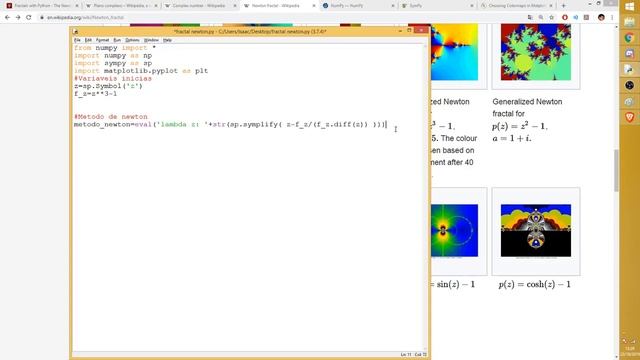Open a new browser tab
640x360 pixels.
click(x=564, y=6)
